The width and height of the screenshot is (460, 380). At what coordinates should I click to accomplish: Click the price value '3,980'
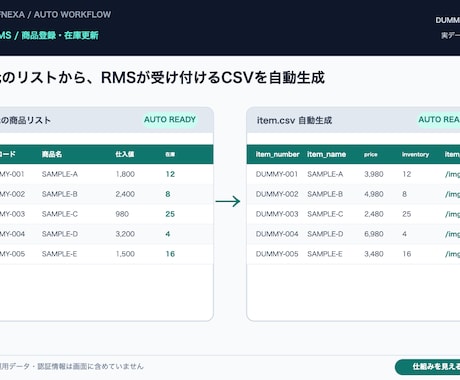click(x=374, y=174)
